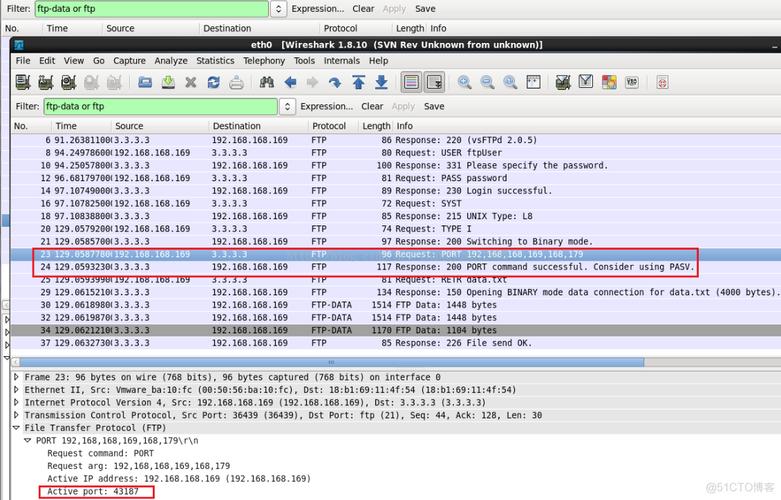The width and height of the screenshot is (781, 500).
Task: Open the Edit menu
Action: click(47, 61)
